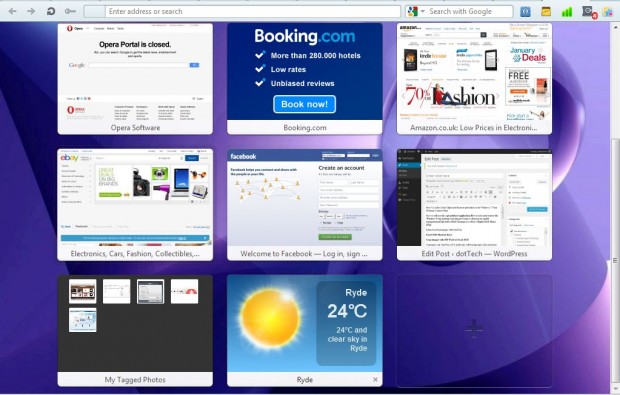Open the password wand key icon
This screenshot has width=620, height=395.
pyautogui.click(x=70, y=11)
